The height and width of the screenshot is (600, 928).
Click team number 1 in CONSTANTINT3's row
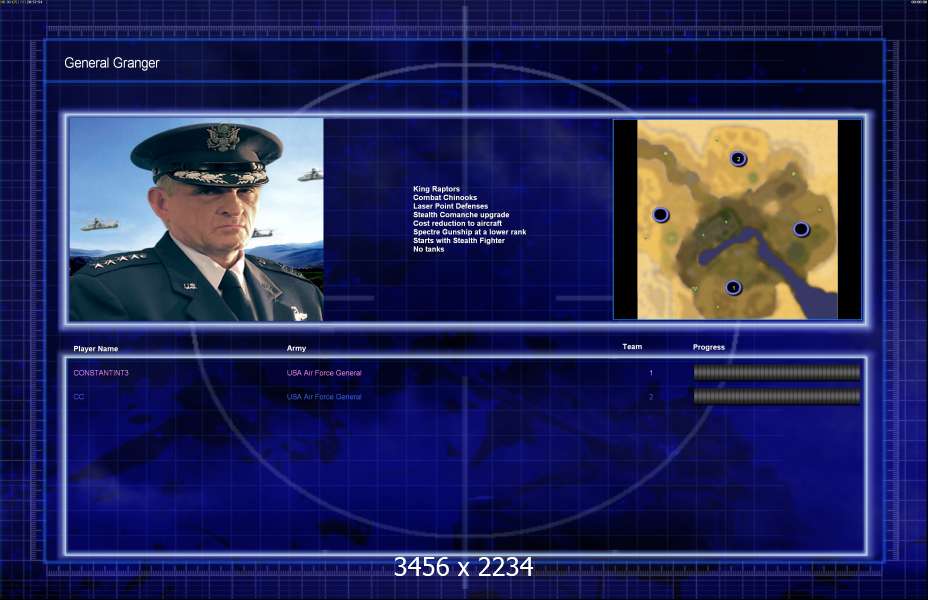(651, 373)
